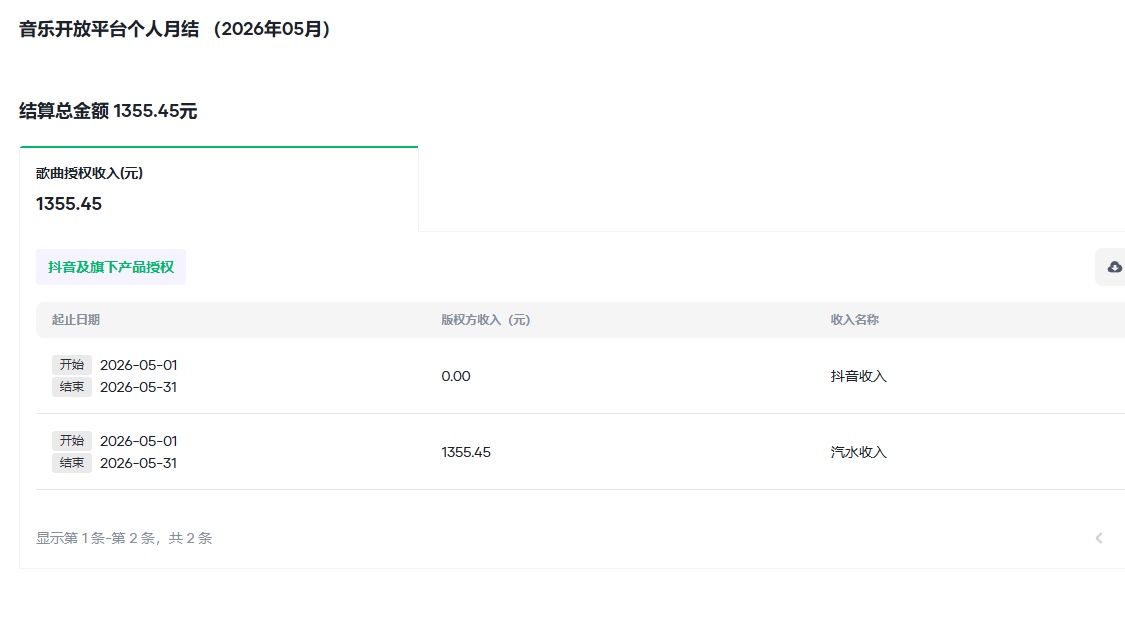Screen dimensions: 1125x631
Task: Click pagination text 显示第 1 条-第 2 条
Action: pyautogui.click(x=95, y=538)
